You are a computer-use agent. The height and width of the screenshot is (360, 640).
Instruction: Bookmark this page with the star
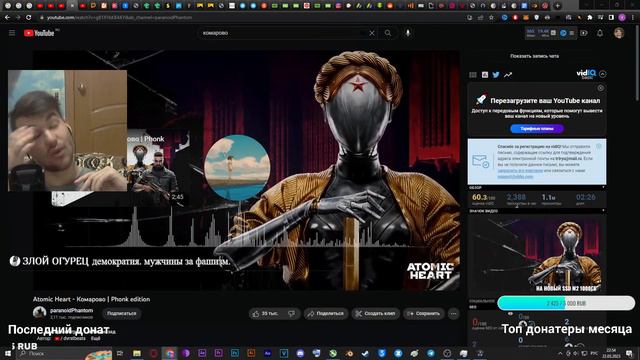click(x=491, y=18)
